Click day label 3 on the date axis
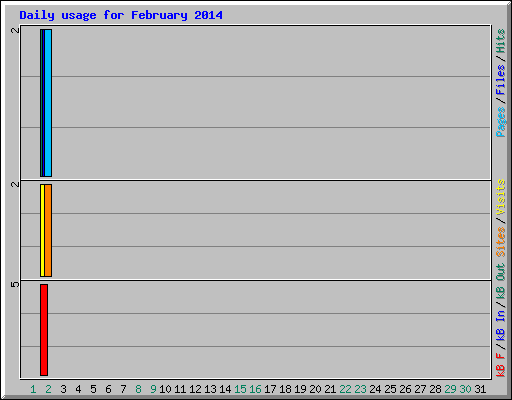The image size is (512, 400). [63, 389]
